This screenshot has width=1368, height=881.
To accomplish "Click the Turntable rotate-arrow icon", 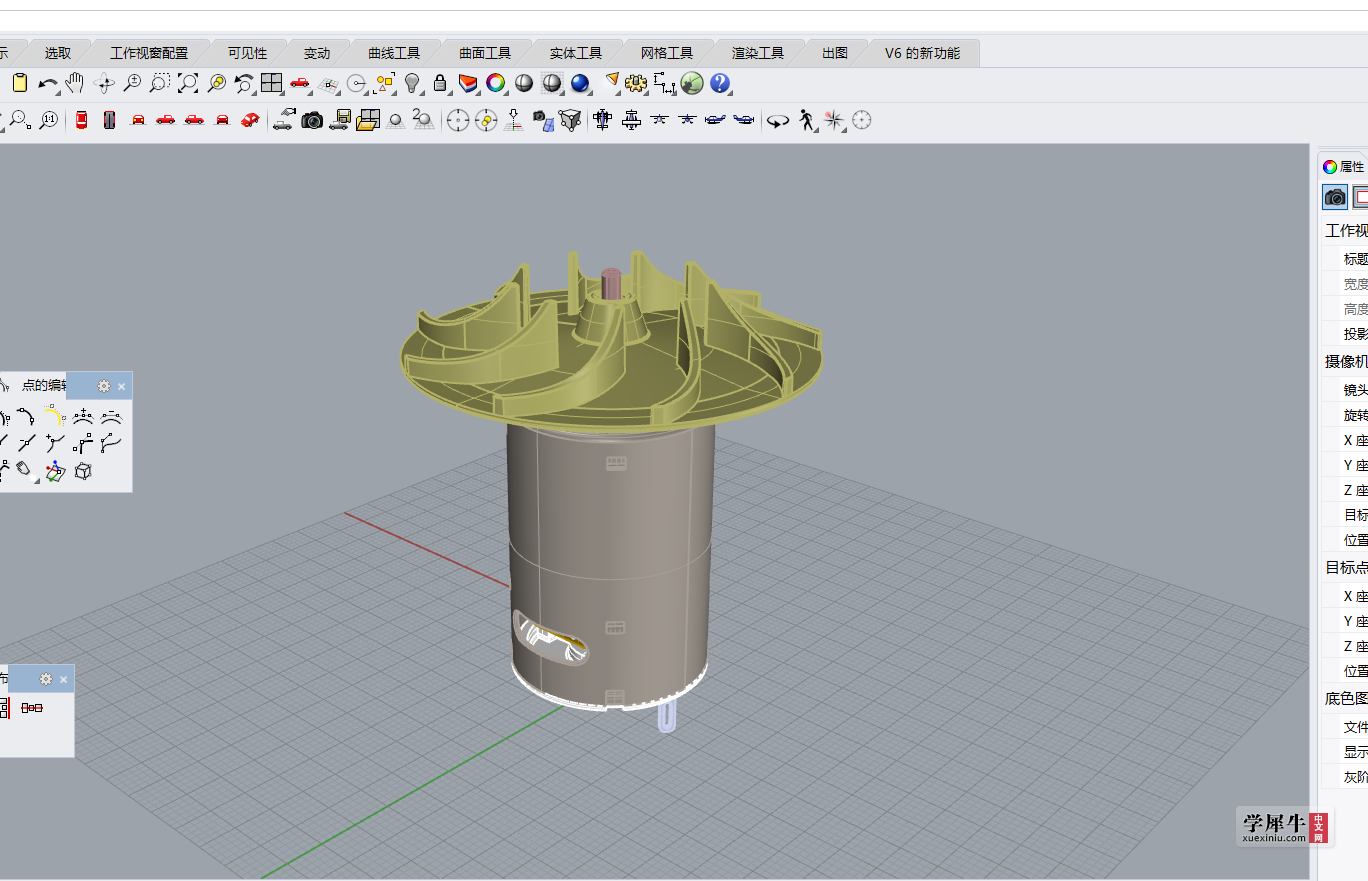I will pyautogui.click(x=777, y=121).
